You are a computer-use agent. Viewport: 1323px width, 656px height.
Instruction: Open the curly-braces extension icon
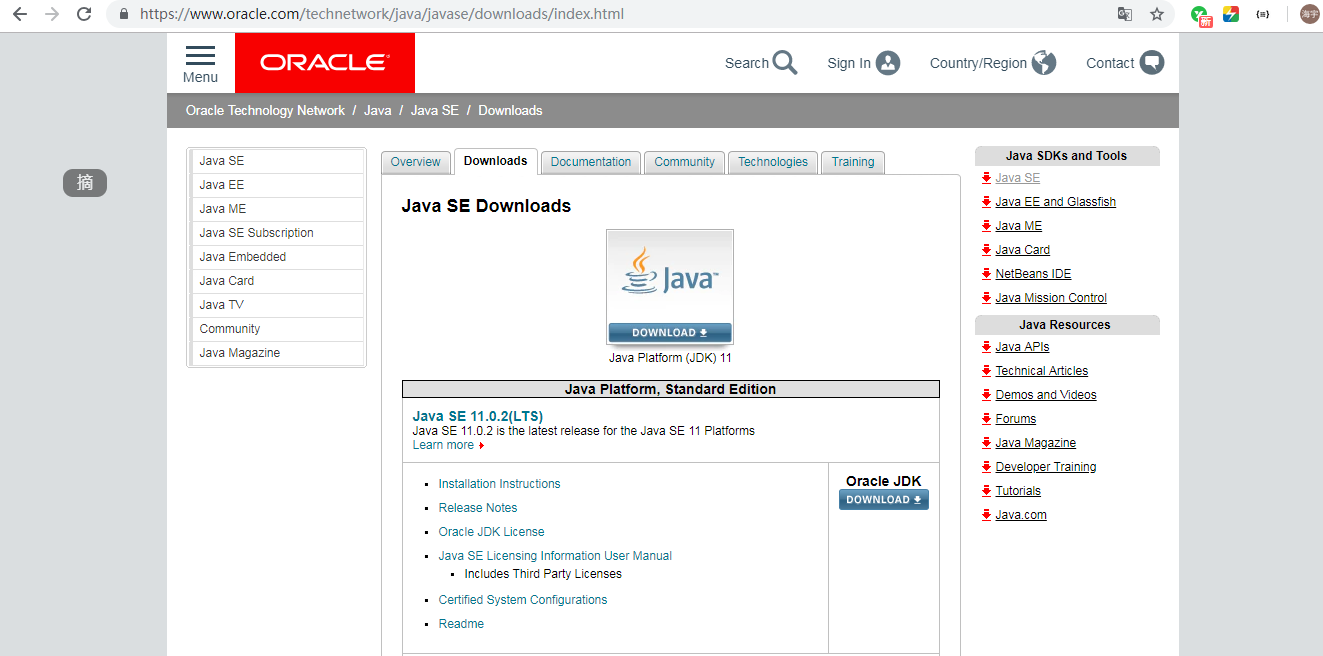1263,14
